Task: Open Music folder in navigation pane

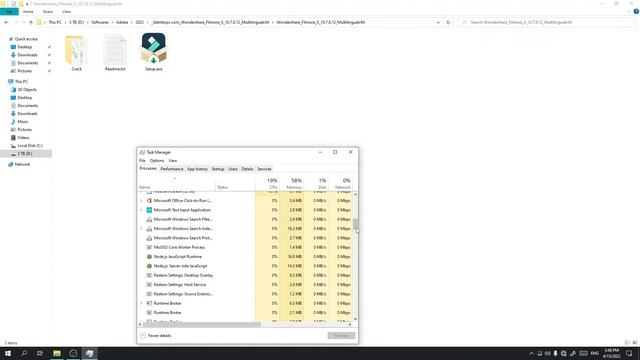Action: 23,122
